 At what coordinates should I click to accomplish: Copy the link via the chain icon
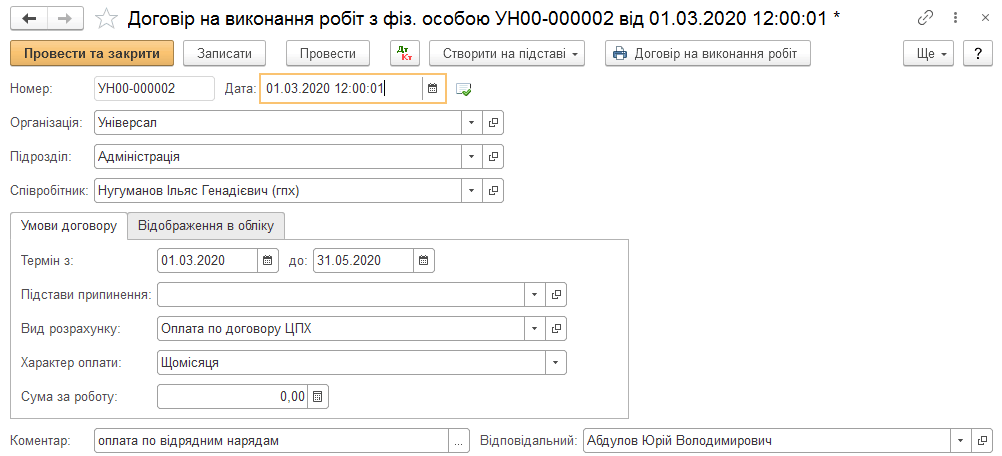925,19
